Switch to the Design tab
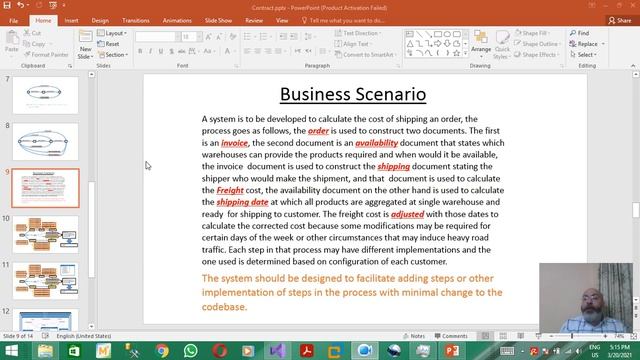 (x=100, y=20)
